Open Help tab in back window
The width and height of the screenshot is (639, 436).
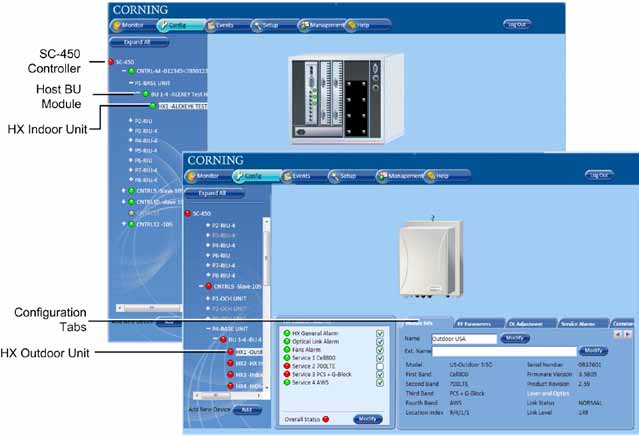[x=367, y=25]
